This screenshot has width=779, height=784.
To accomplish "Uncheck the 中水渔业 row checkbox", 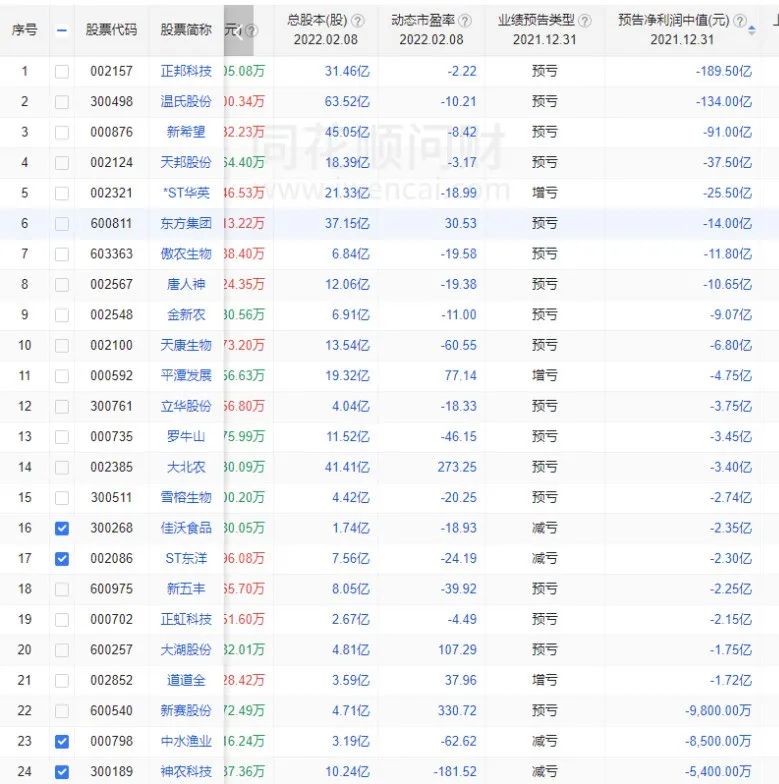I will pyautogui.click(x=62, y=742).
